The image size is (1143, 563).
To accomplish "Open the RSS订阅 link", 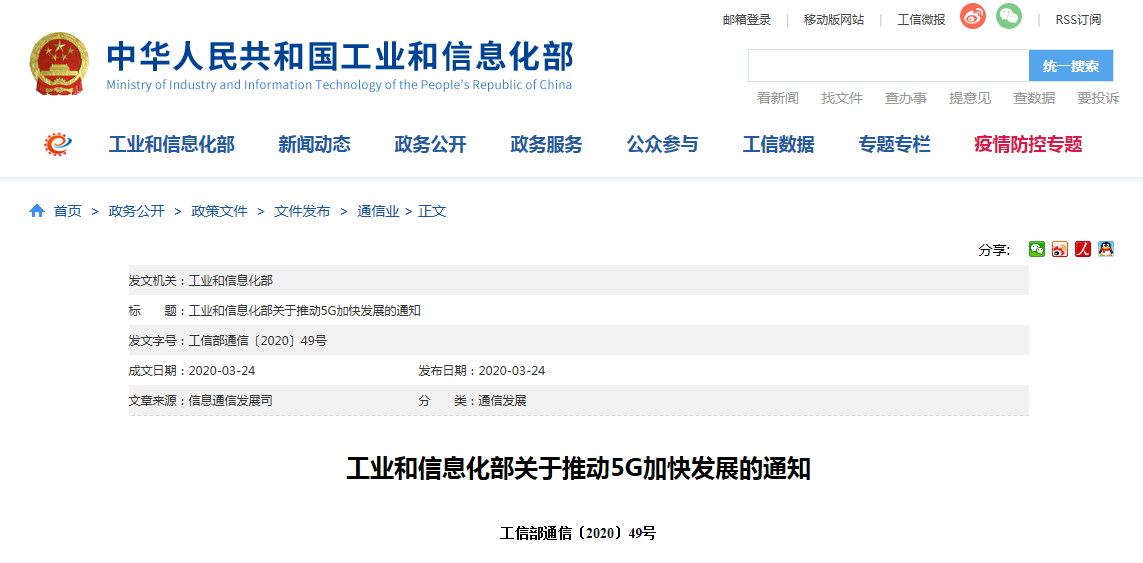I will (1078, 19).
